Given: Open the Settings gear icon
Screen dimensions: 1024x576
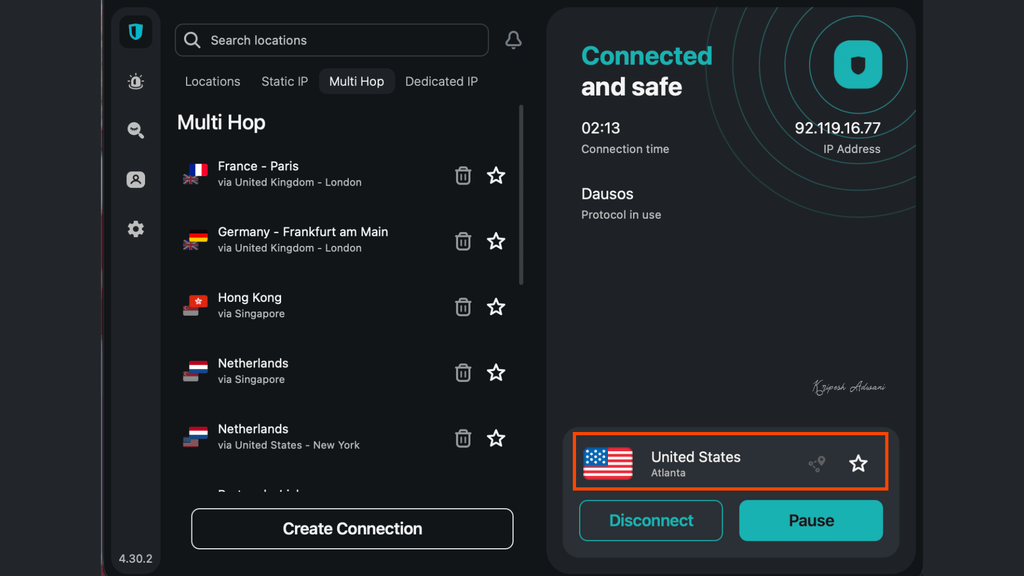Looking at the screenshot, I should 136,229.
